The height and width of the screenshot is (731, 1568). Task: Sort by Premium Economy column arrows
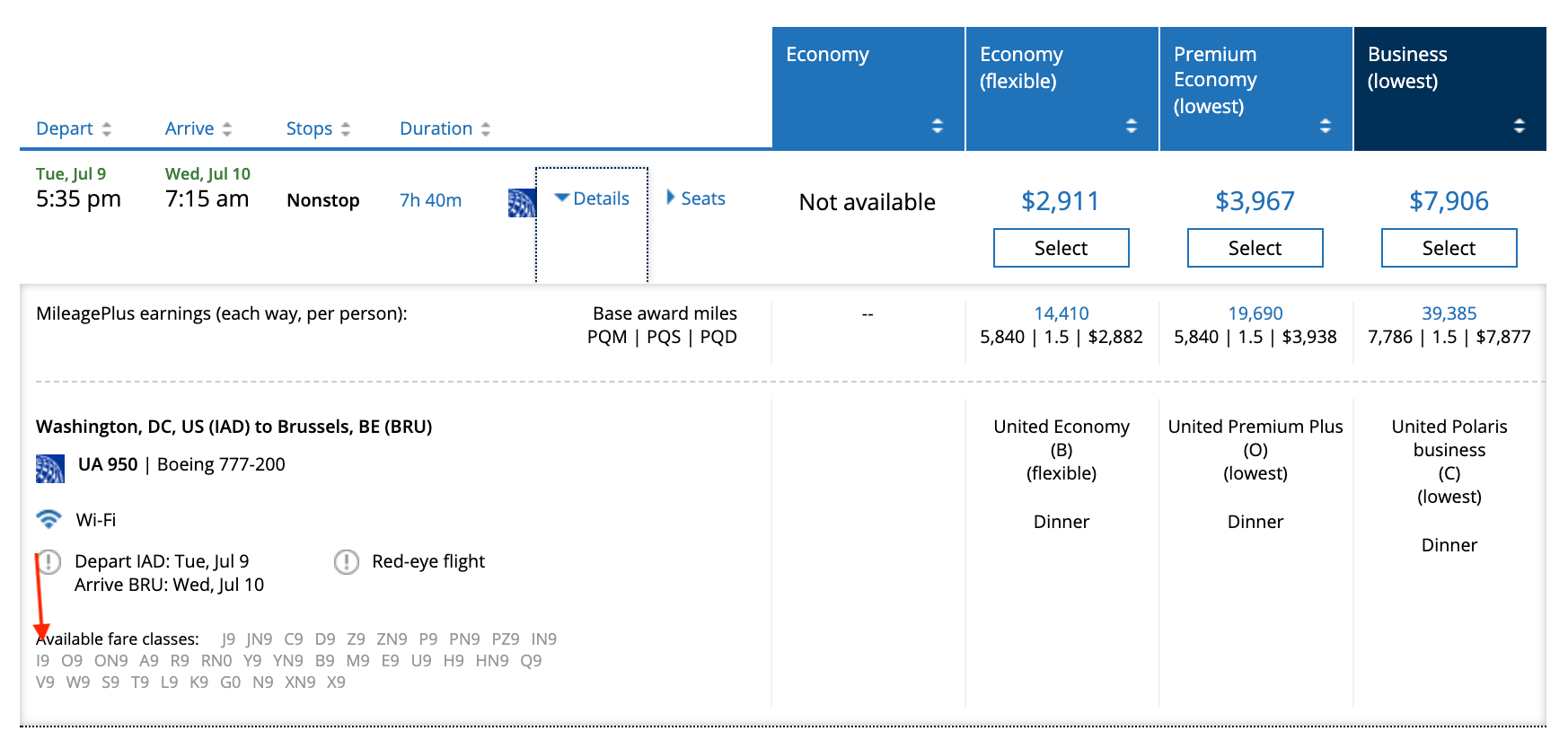click(1325, 126)
